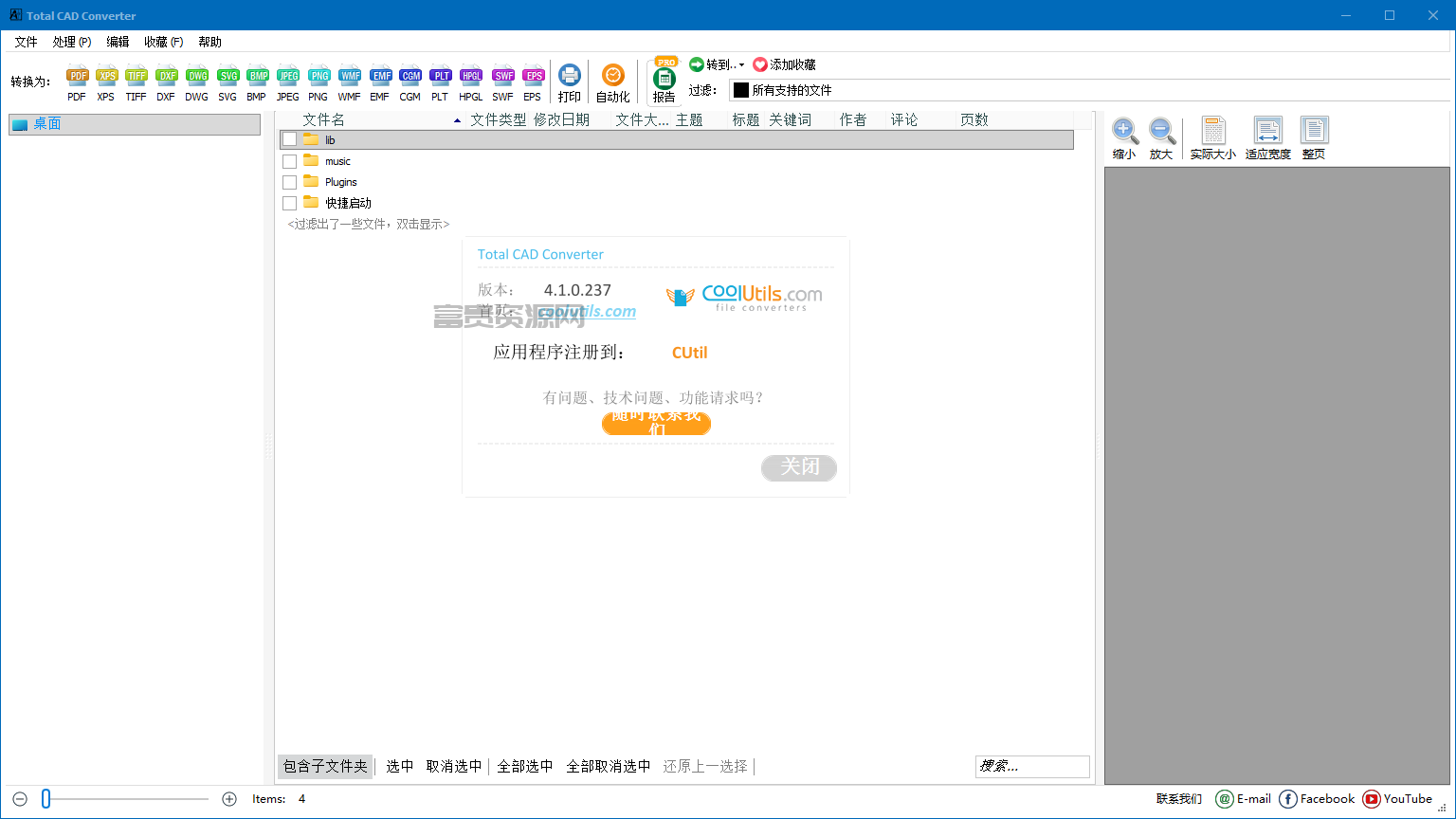Screen dimensions: 1456x819
Task: Click 过滤出了一些文件 notice text
Action: (369, 225)
